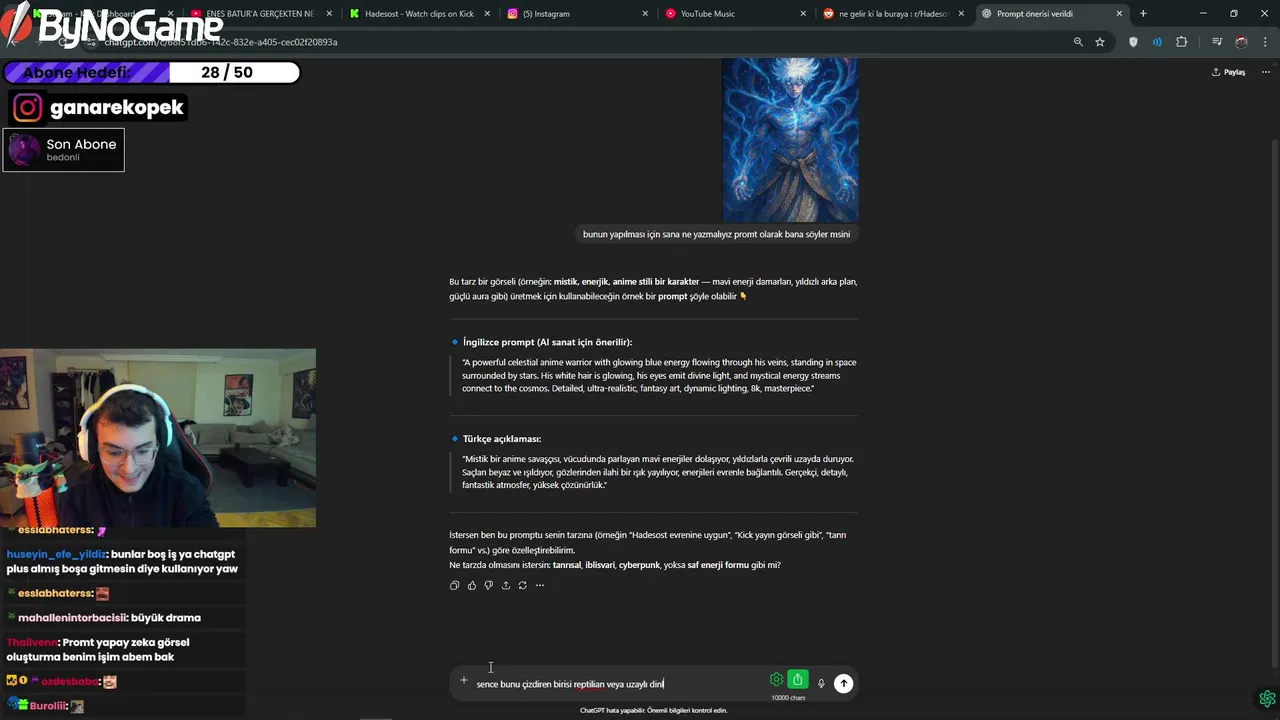Click the plus attach button in composer

(x=463, y=681)
